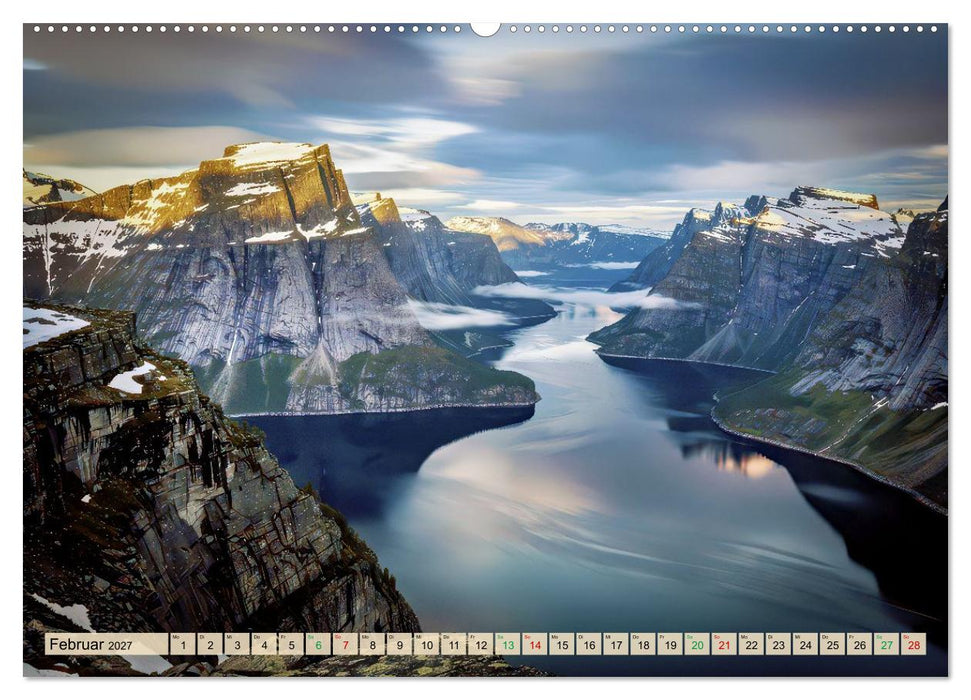Select day 10 in the calendar strip
Image resolution: width=971 pixels, height=700 pixels.
[x=427, y=644]
